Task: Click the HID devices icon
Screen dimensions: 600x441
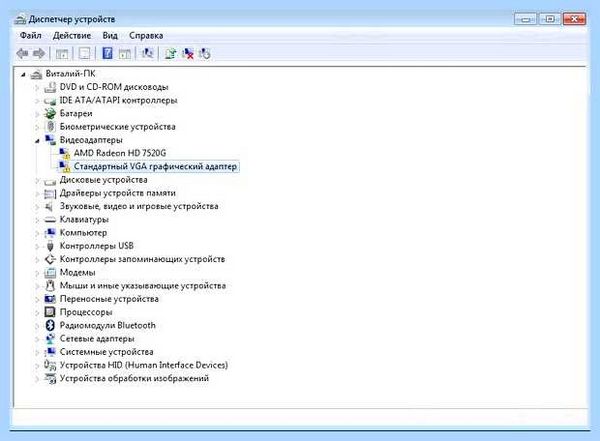Action: click(x=50, y=365)
